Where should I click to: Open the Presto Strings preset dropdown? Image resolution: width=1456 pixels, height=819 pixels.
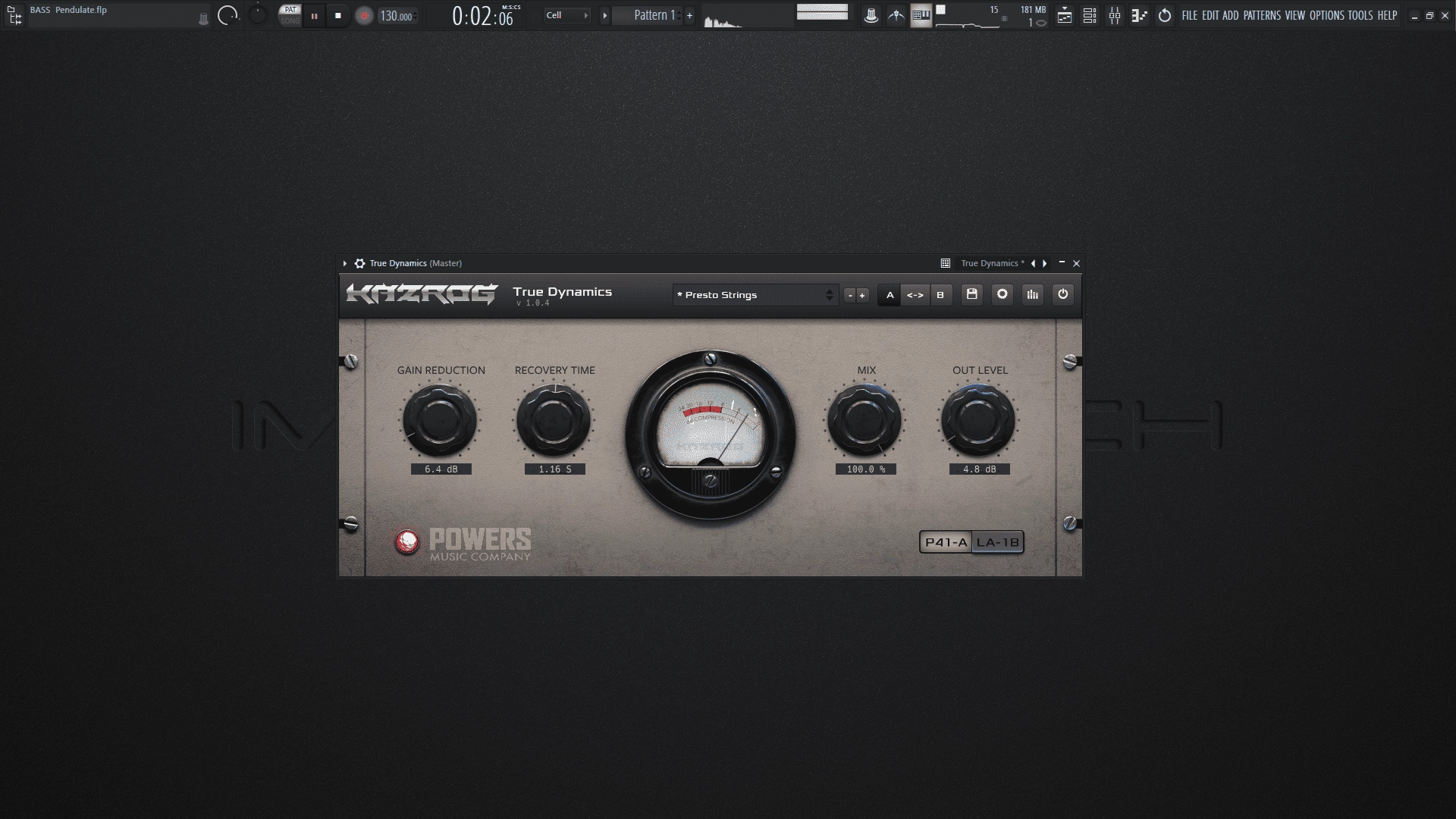pyautogui.click(x=755, y=295)
